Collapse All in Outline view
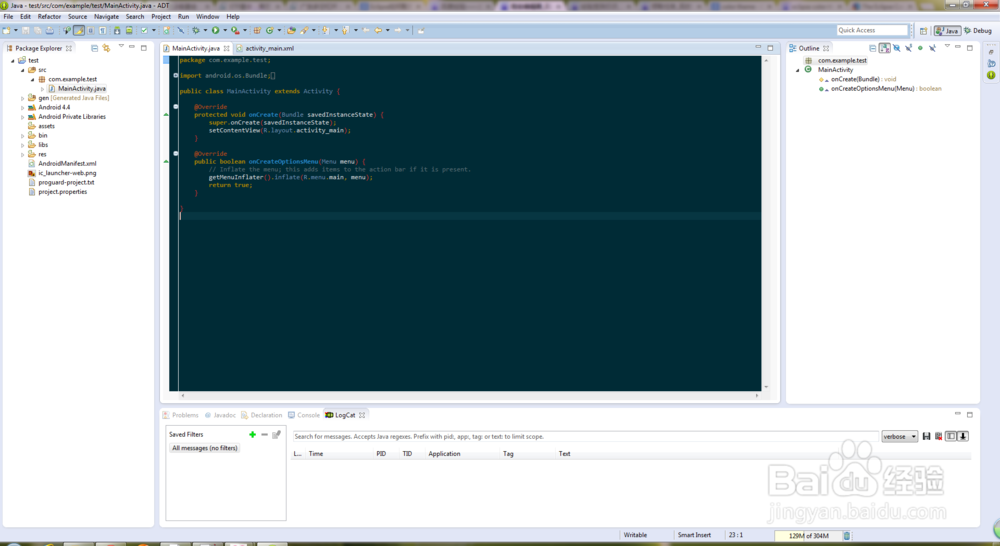 tap(872, 48)
